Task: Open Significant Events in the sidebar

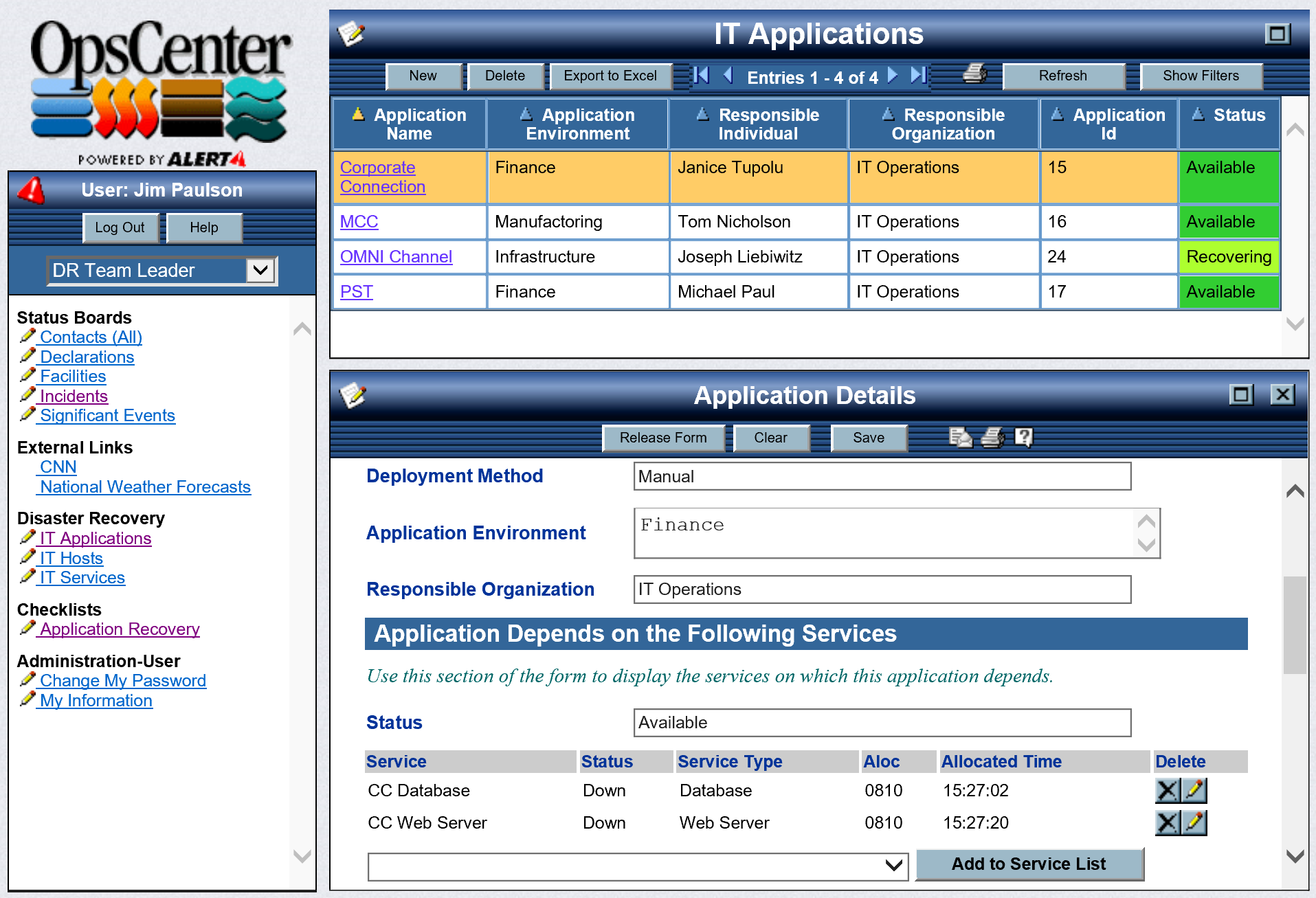Action: [107, 415]
